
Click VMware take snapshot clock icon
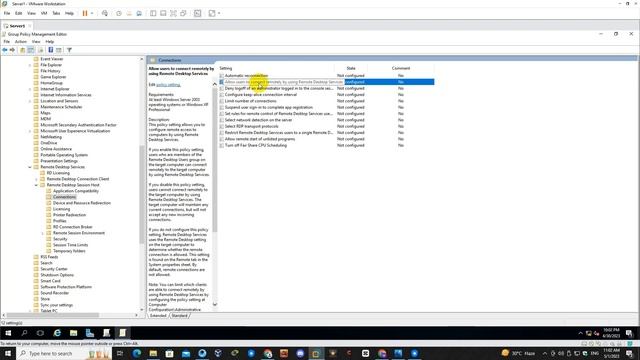click(119, 13)
